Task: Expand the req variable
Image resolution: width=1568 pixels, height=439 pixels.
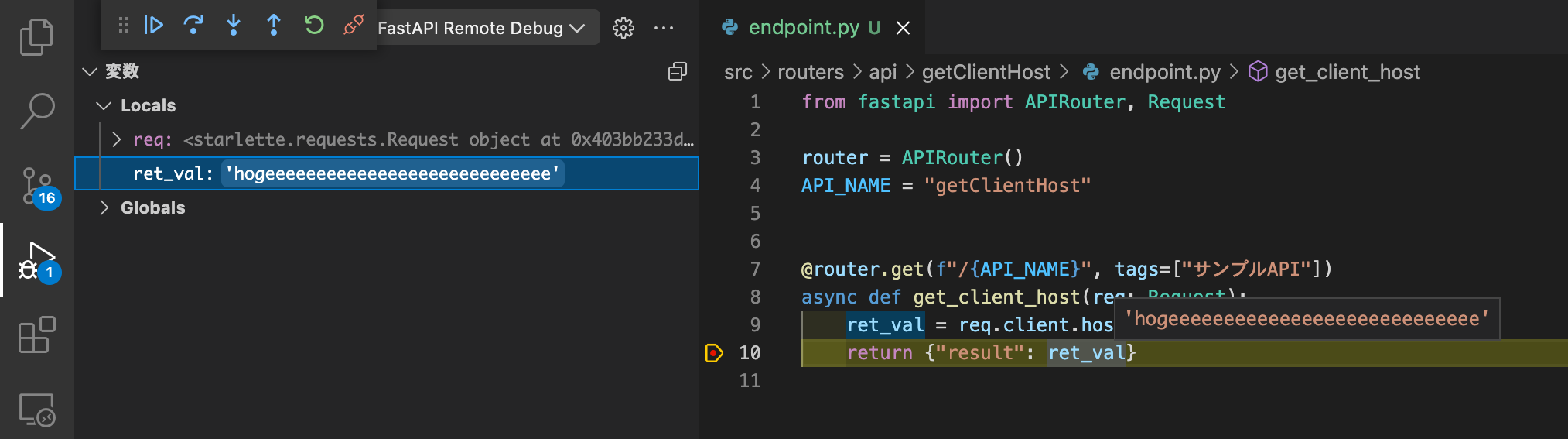Action: [x=116, y=139]
